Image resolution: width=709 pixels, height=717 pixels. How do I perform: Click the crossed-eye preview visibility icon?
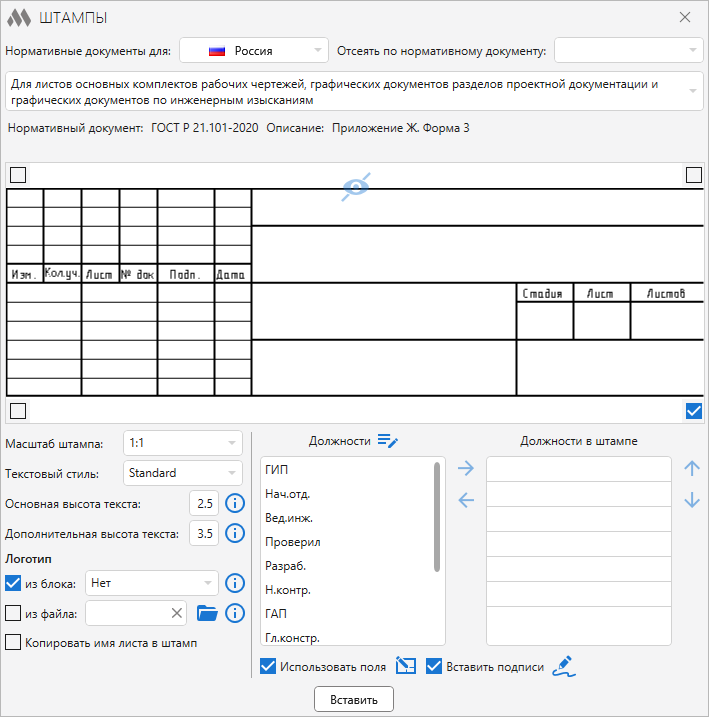click(x=356, y=187)
